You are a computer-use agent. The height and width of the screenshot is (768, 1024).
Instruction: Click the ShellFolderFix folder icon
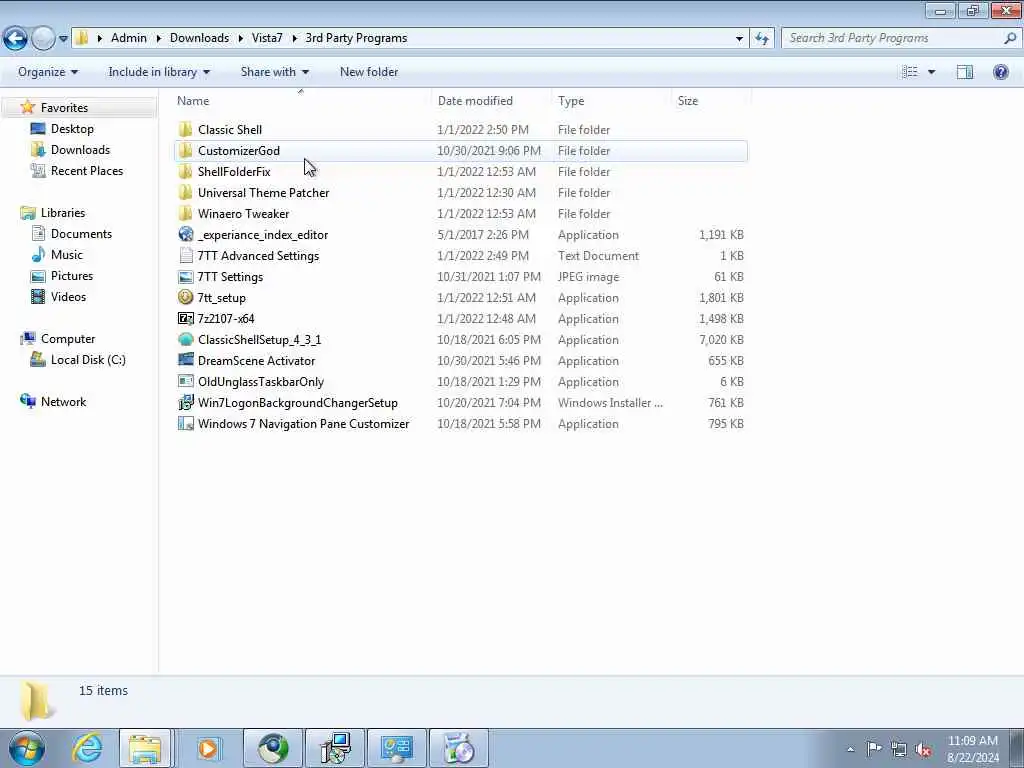(x=185, y=171)
